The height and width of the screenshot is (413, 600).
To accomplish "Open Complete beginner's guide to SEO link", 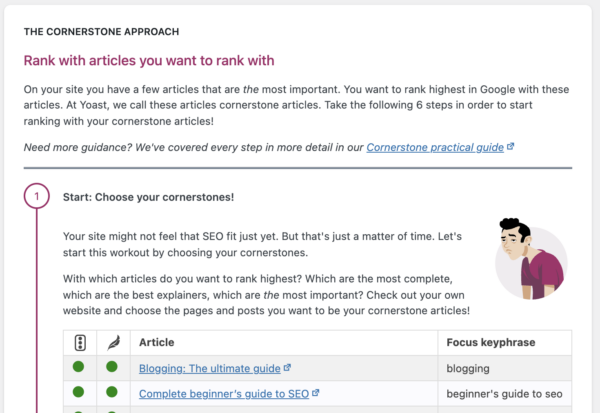I will (223, 393).
